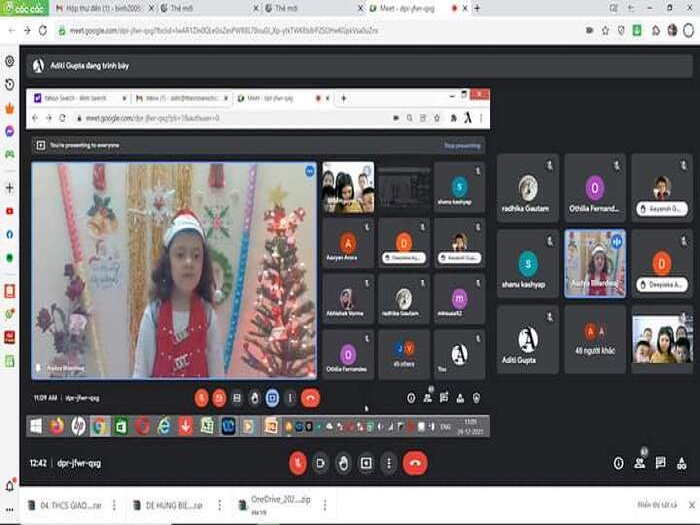
Task: Add a new sidebar shortcut with plus
Action: click(9, 188)
